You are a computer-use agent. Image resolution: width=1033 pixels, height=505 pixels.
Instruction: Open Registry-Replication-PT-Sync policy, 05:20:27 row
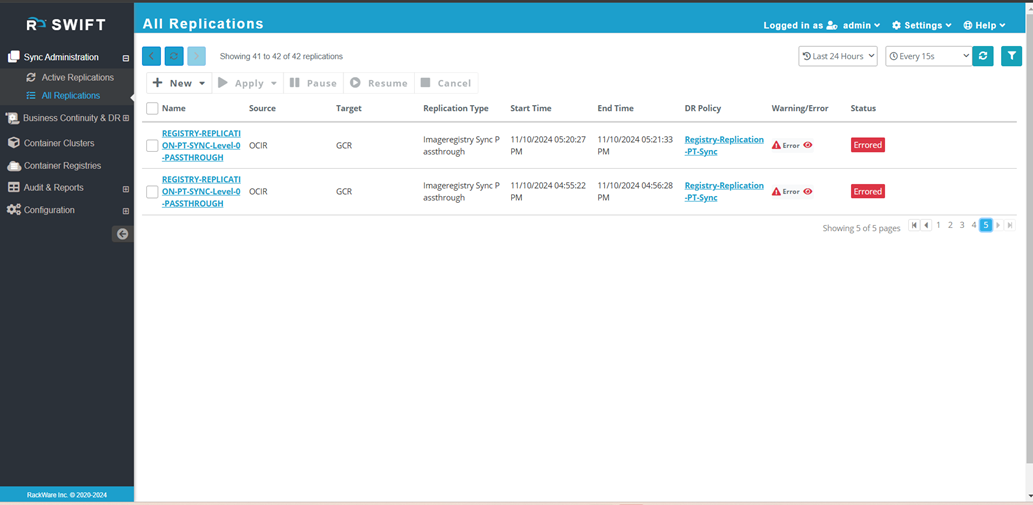724,146
